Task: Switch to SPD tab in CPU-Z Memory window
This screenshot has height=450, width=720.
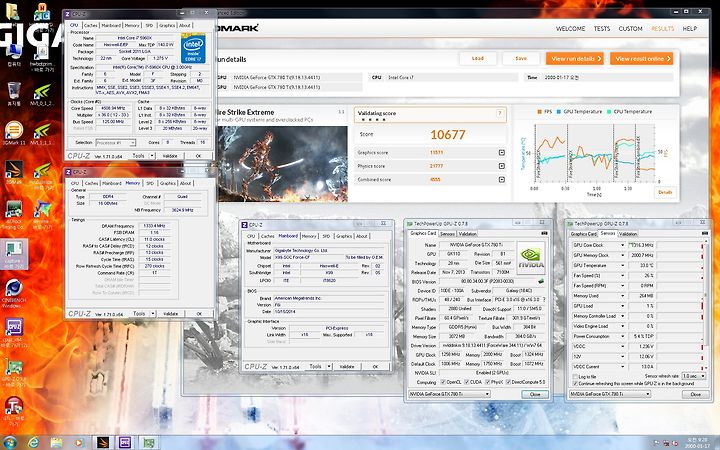Action: click(x=150, y=183)
